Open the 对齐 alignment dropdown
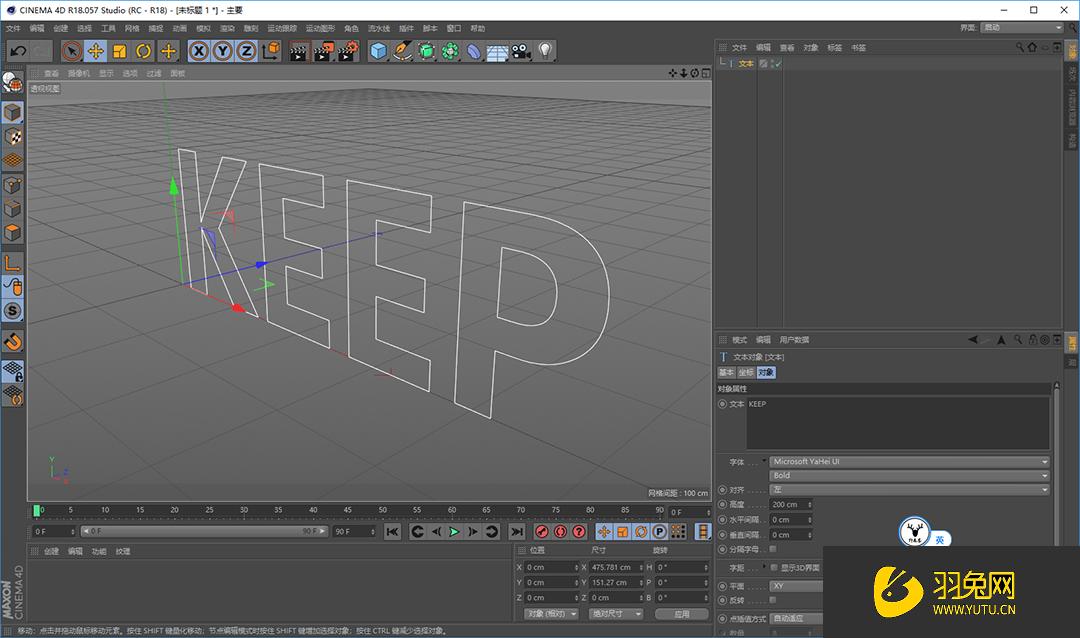This screenshot has width=1080, height=638. point(906,489)
